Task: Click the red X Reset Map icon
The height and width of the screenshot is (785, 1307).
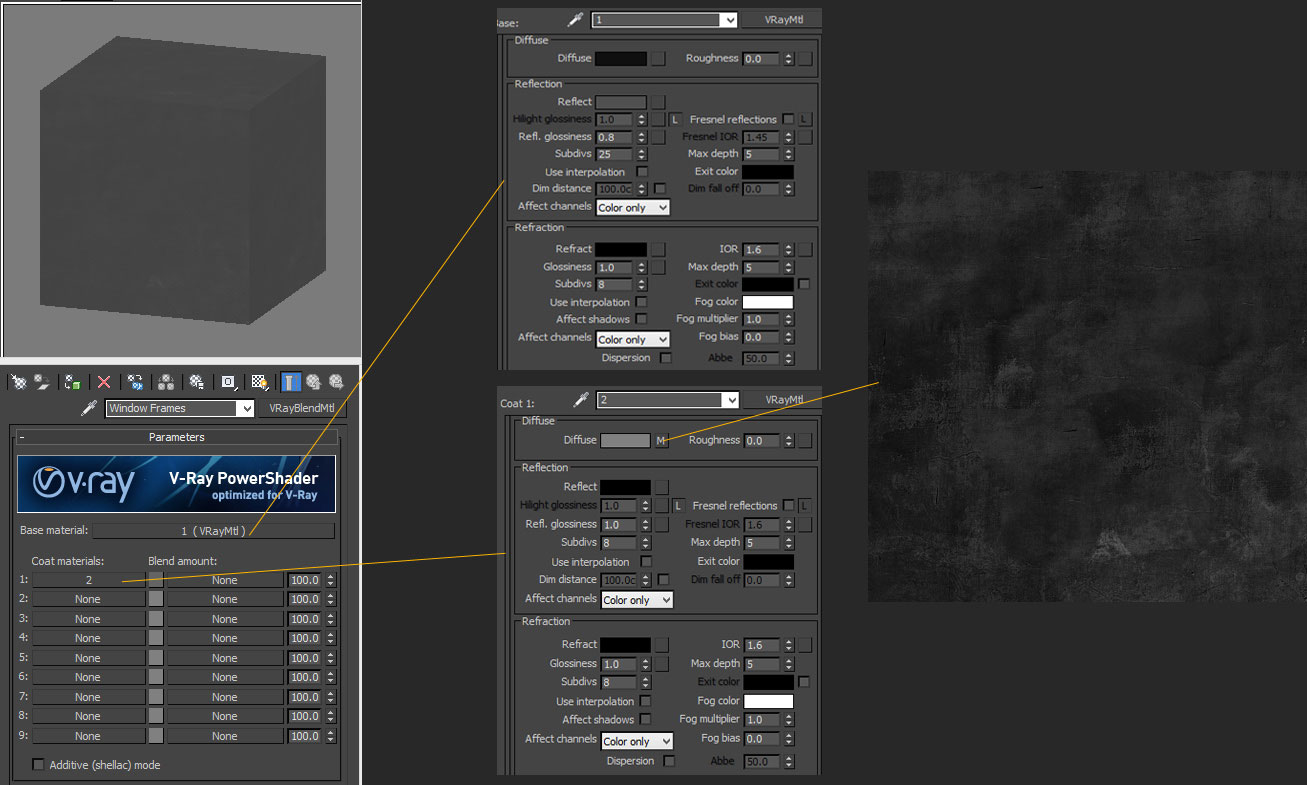Action: (x=104, y=382)
